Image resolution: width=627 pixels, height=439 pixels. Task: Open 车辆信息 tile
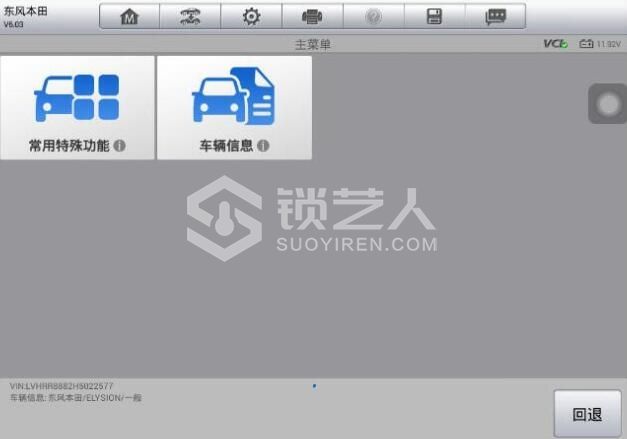234,108
